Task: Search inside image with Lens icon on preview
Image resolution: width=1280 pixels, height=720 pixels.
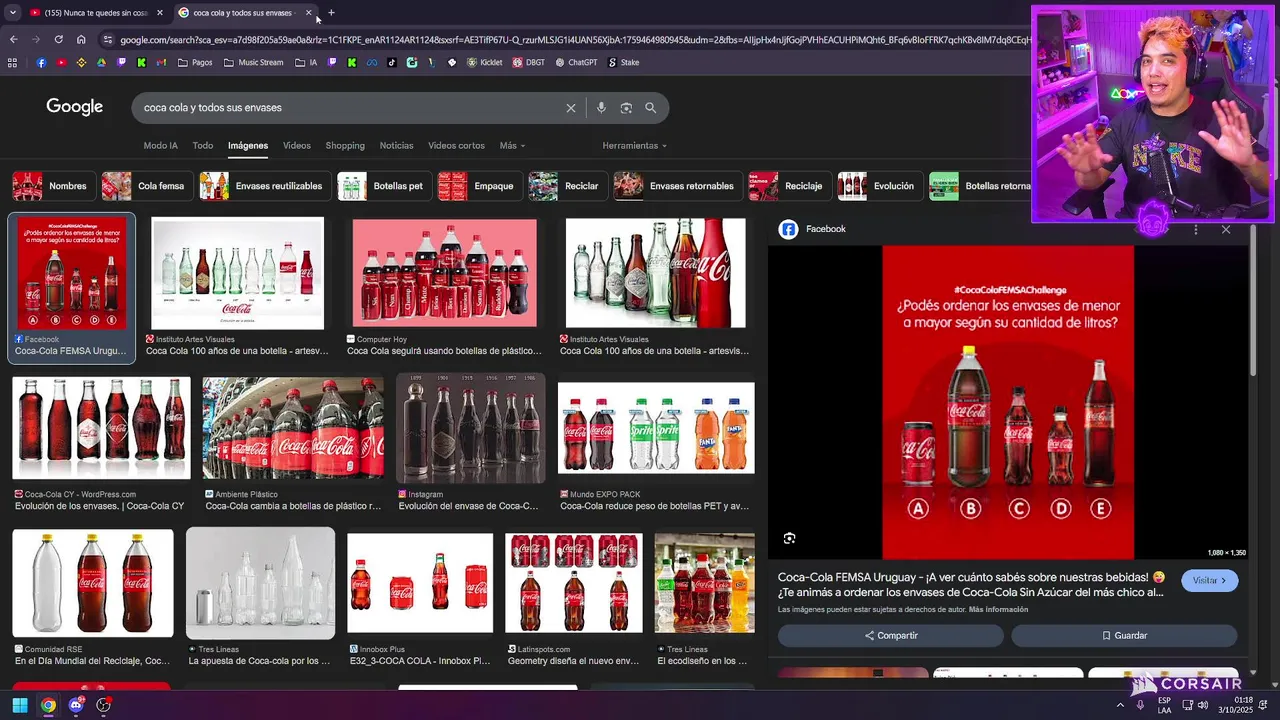Action: (789, 538)
